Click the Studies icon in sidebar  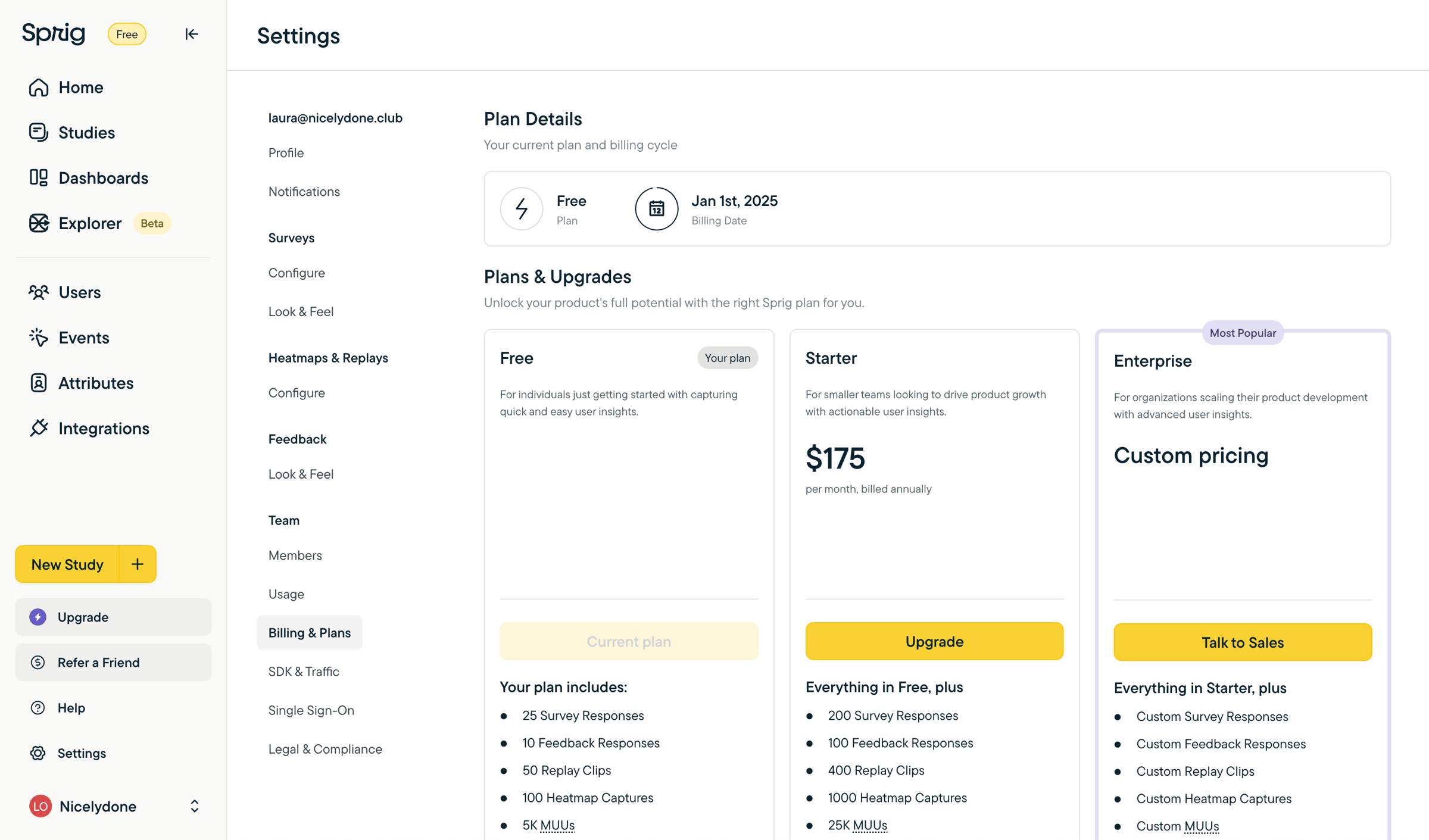pos(39,132)
